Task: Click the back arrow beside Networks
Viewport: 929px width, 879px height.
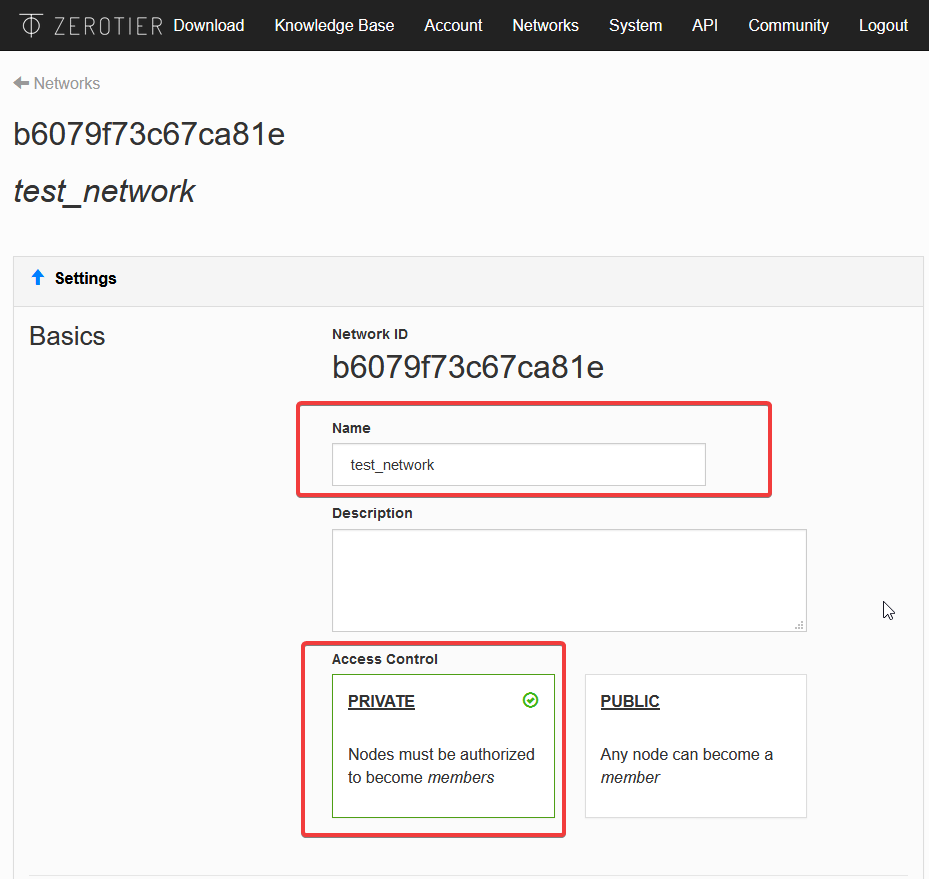Action: [x=21, y=83]
